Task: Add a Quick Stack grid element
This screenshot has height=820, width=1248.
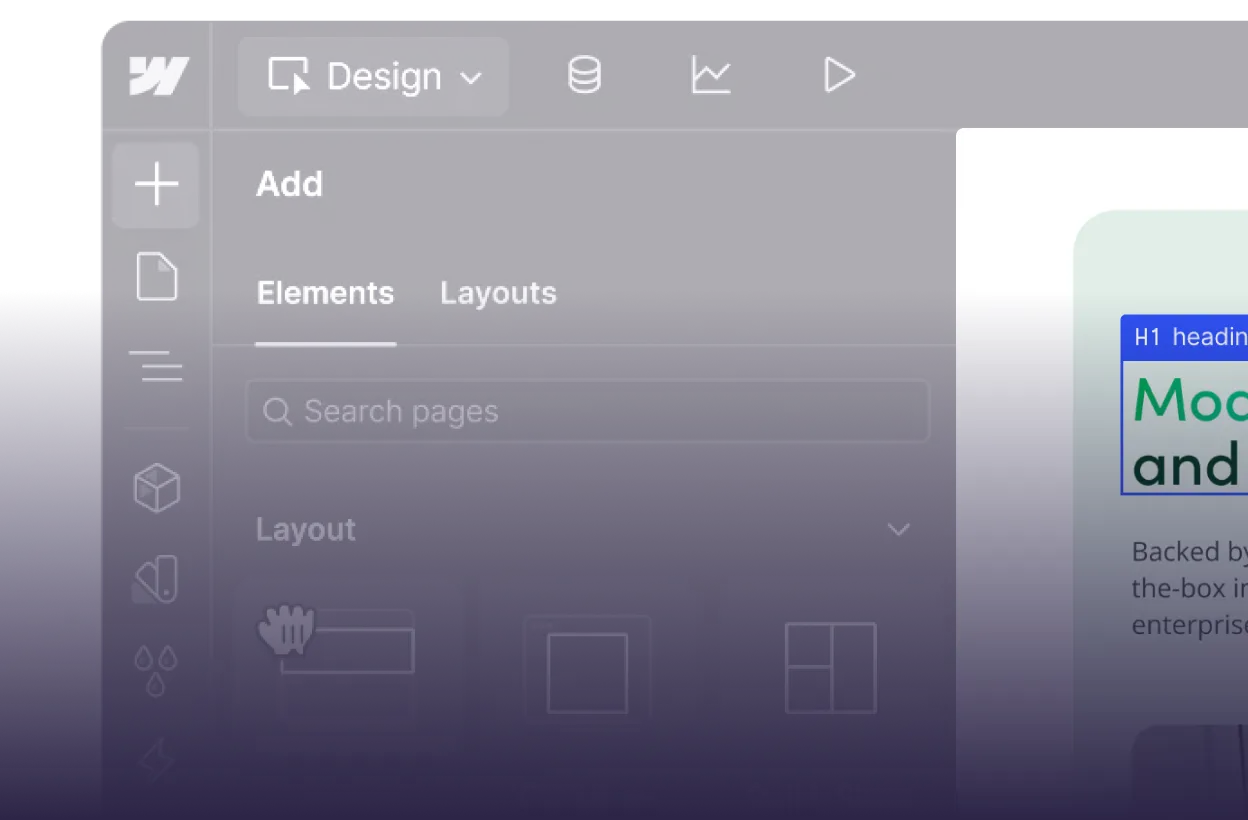Action: 830,668
